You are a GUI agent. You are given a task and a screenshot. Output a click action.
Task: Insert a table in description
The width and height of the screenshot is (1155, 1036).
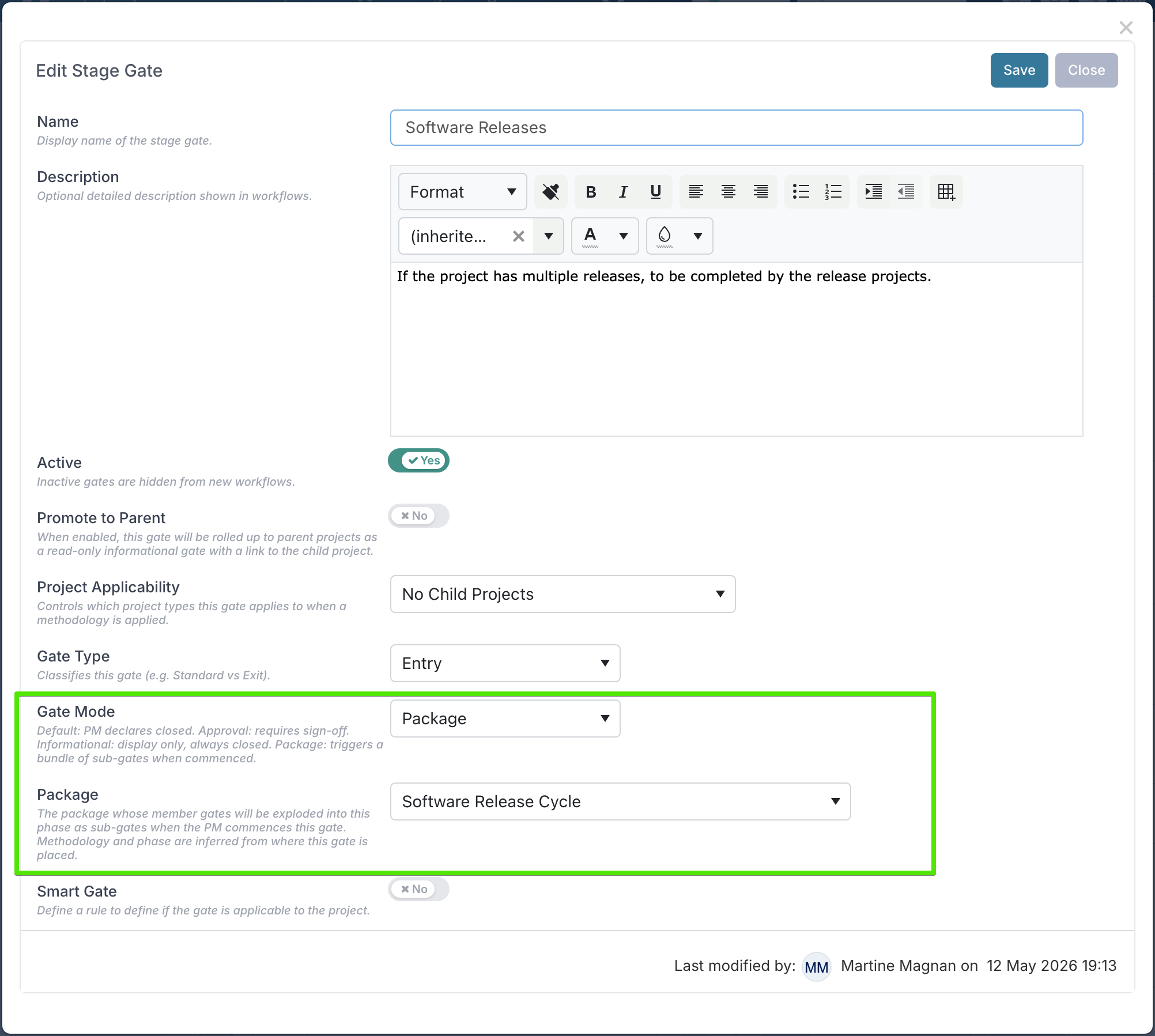pos(946,192)
